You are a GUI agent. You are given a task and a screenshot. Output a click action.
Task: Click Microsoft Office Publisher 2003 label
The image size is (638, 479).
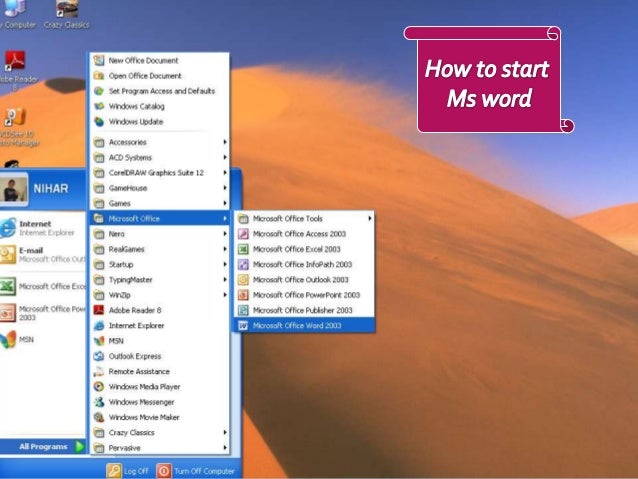click(302, 310)
